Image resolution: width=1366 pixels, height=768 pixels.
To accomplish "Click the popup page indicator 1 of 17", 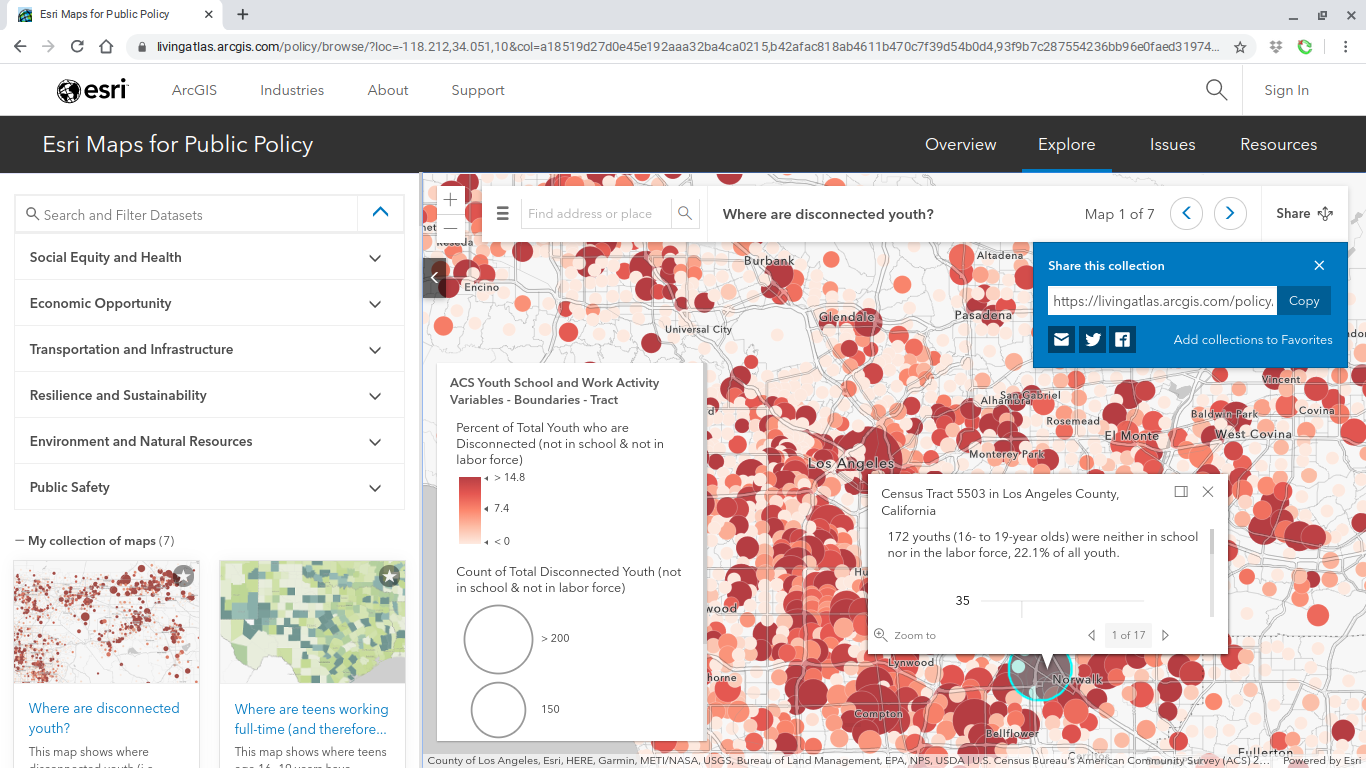I will click(1128, 635).
